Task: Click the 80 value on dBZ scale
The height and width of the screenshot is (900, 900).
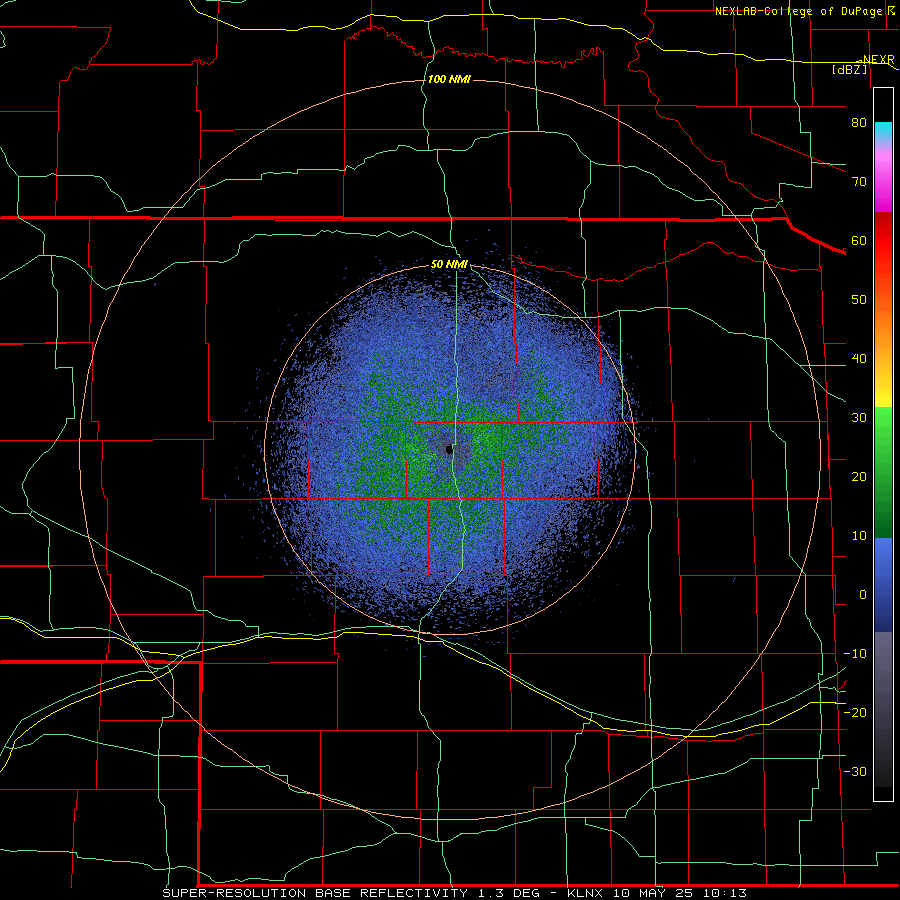Action: [x=859, y=122]
